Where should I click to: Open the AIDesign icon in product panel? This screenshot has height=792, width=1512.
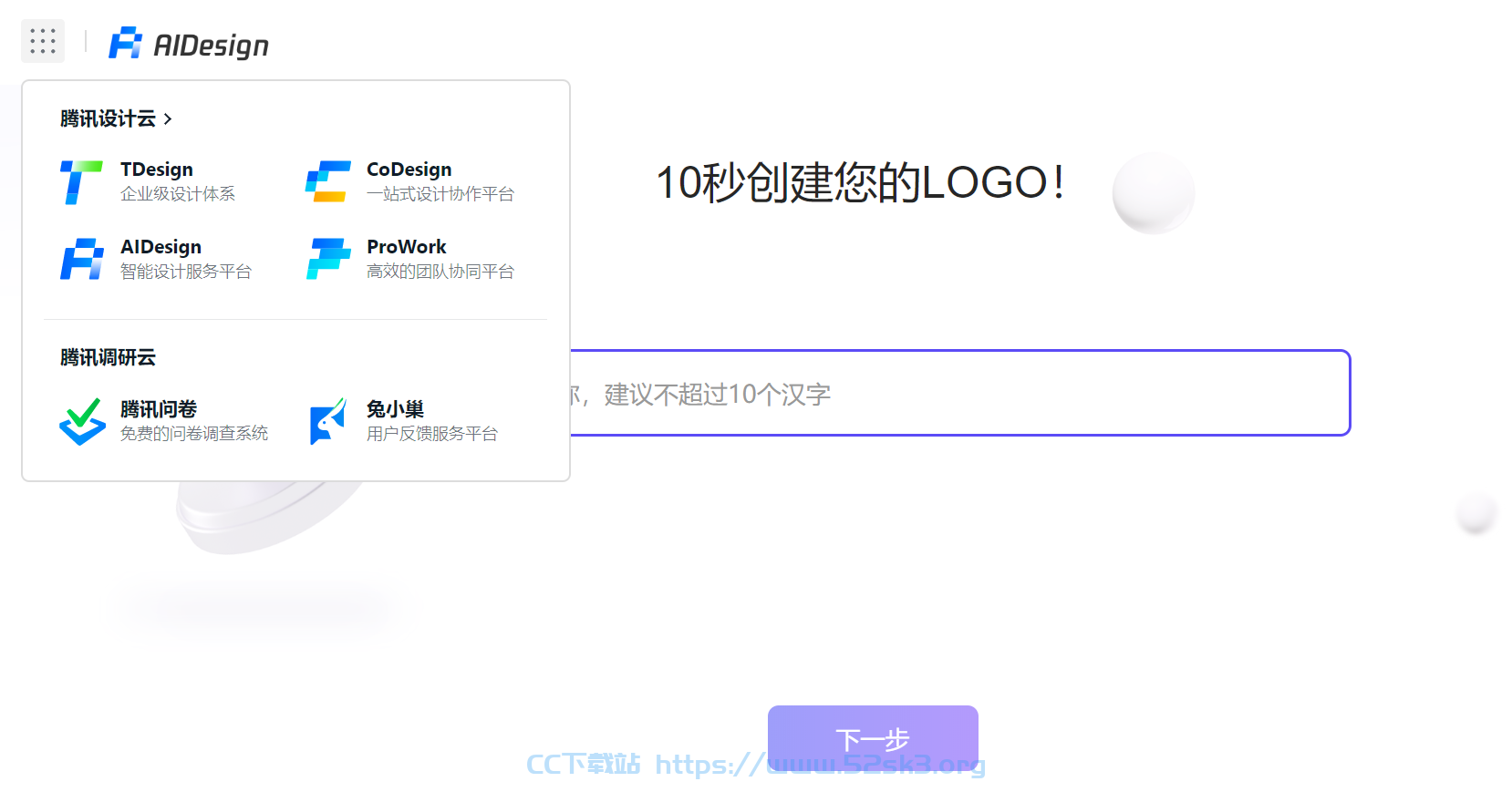click(82, 259)
